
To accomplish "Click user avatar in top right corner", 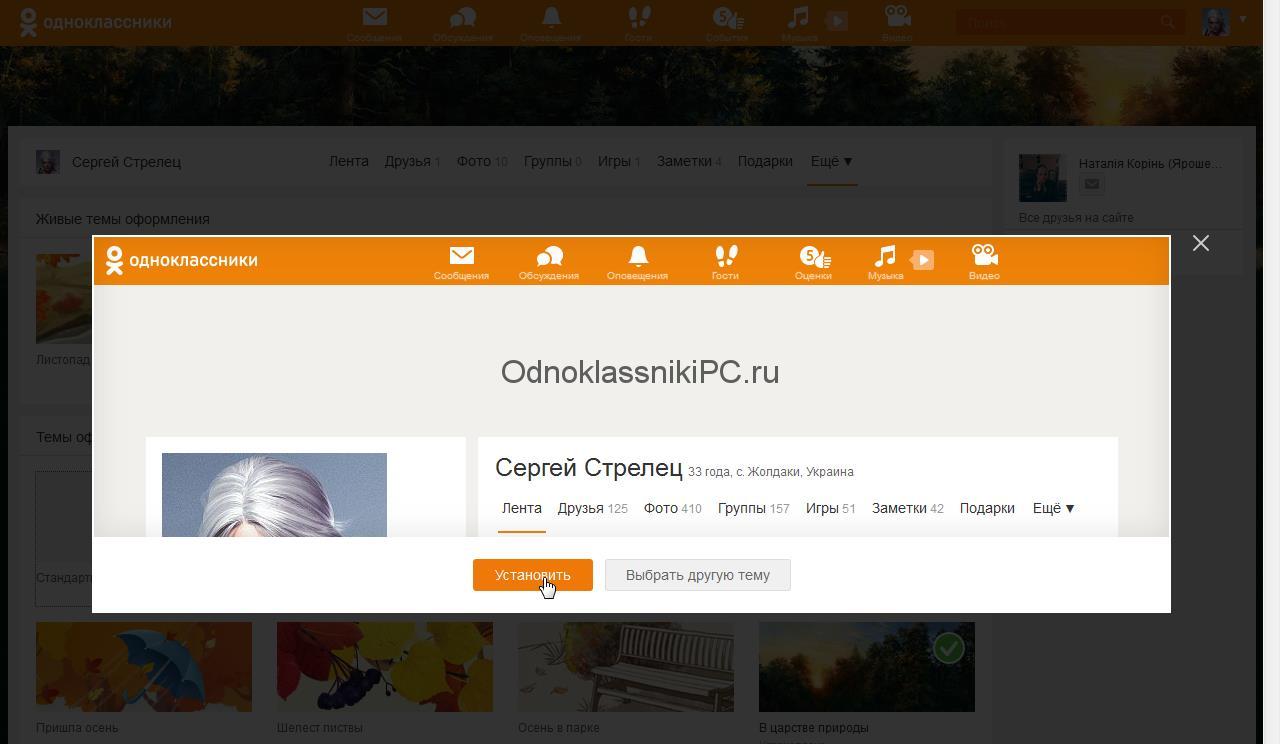I will tap(1215, 22).
